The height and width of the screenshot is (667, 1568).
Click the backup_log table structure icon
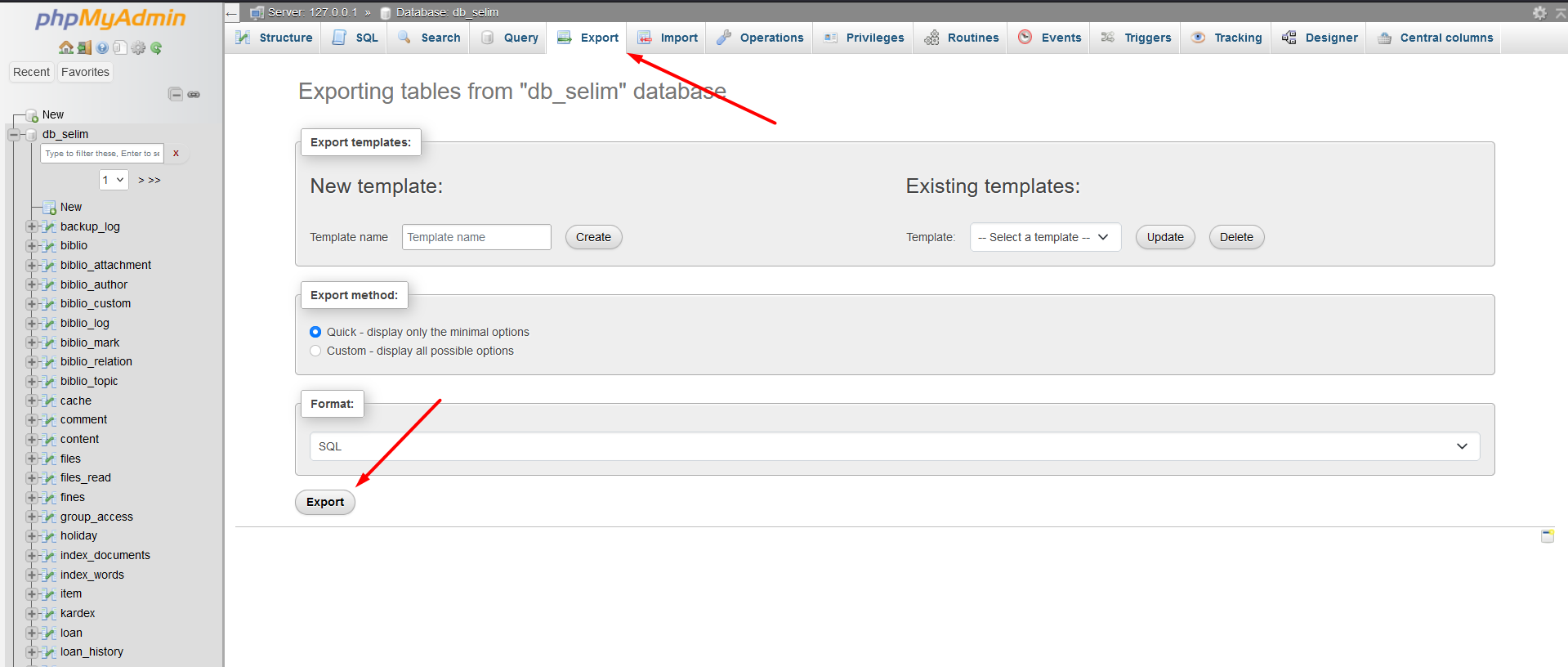(49, 226)
